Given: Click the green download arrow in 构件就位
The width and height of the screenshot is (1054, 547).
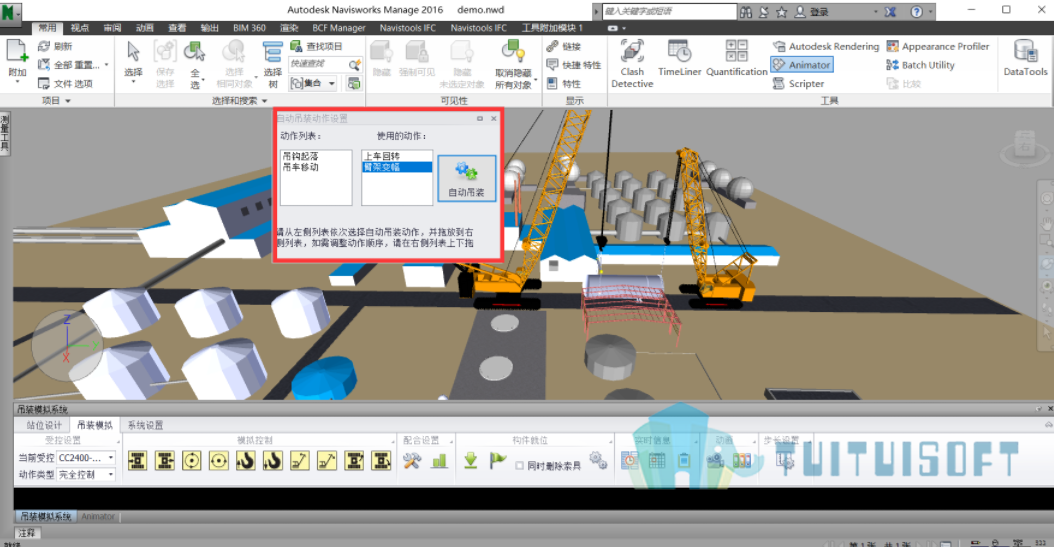Looking at the screenshot, I should pos(471,460).
